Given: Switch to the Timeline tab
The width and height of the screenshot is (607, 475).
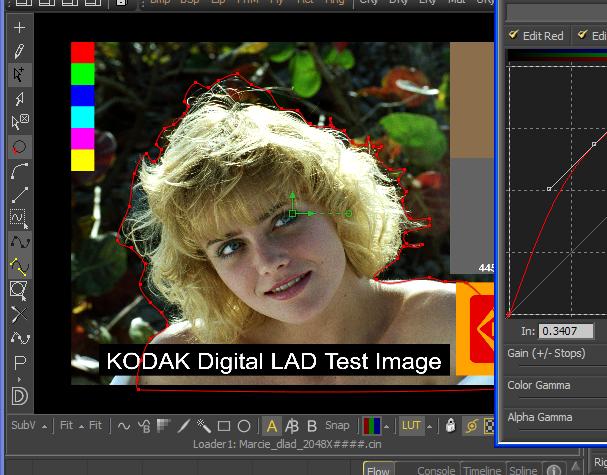Looking at the screenshot, I should (x=482, y=470).
